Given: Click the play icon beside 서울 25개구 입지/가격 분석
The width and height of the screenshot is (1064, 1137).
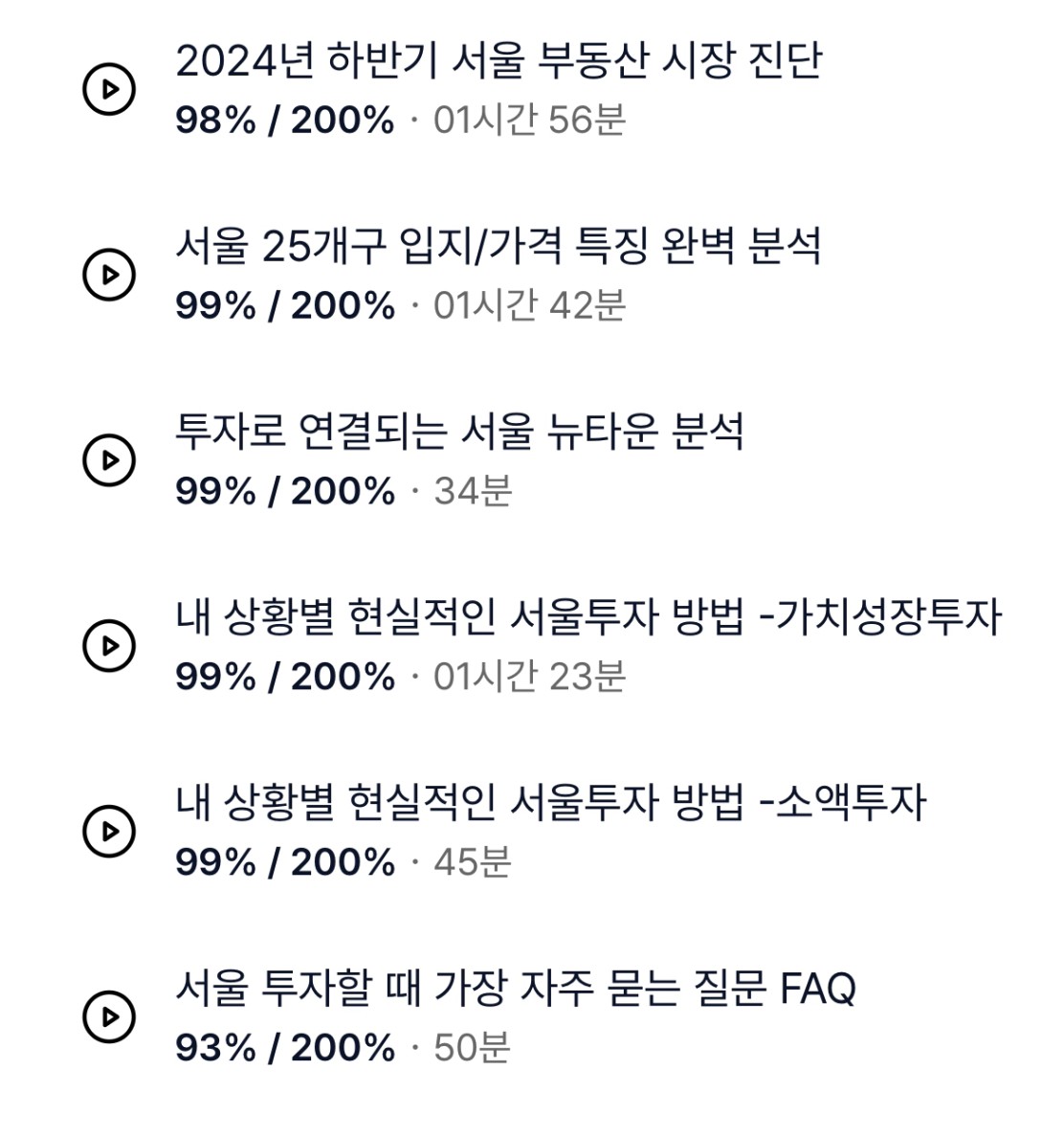Looking at the screenshot, I should 109,275.
